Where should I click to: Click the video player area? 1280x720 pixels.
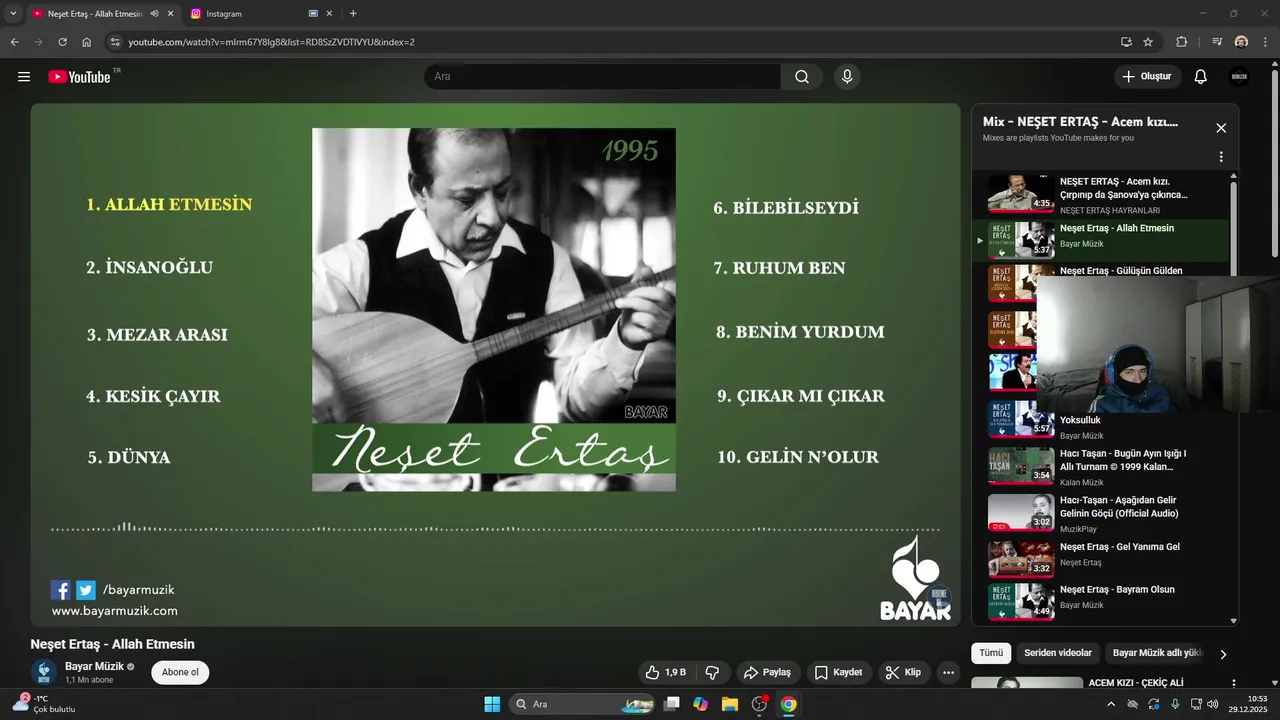tap(495, 365)
